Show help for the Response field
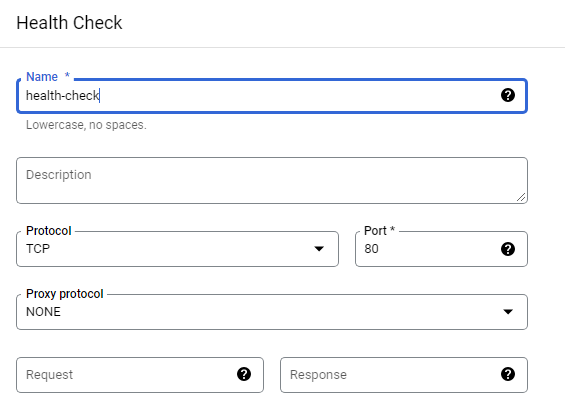Viewport: 565px width, 415px height. [508, 374]
